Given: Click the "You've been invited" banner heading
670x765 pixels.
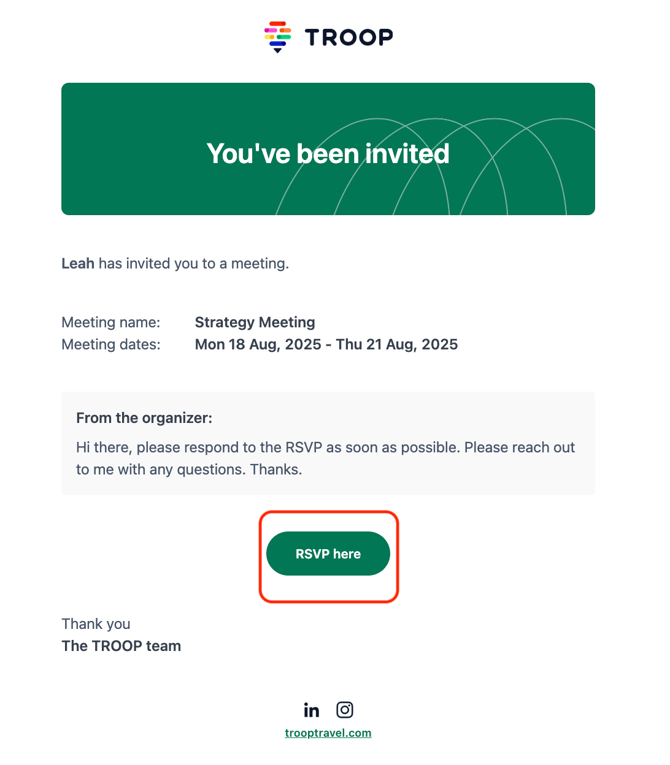Looking at the screenshot, I should click(328, 153).
